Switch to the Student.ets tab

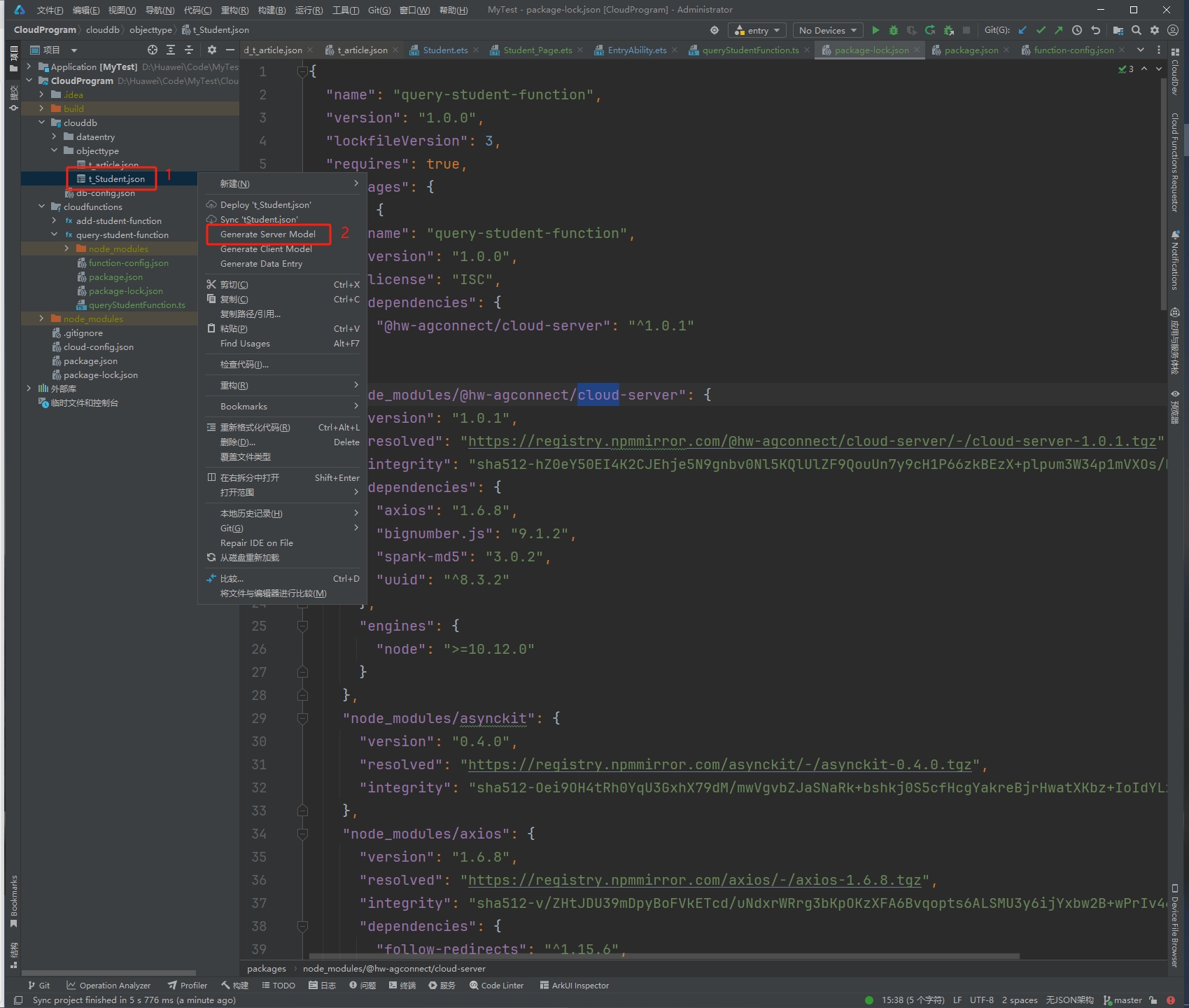pos(445,50)
